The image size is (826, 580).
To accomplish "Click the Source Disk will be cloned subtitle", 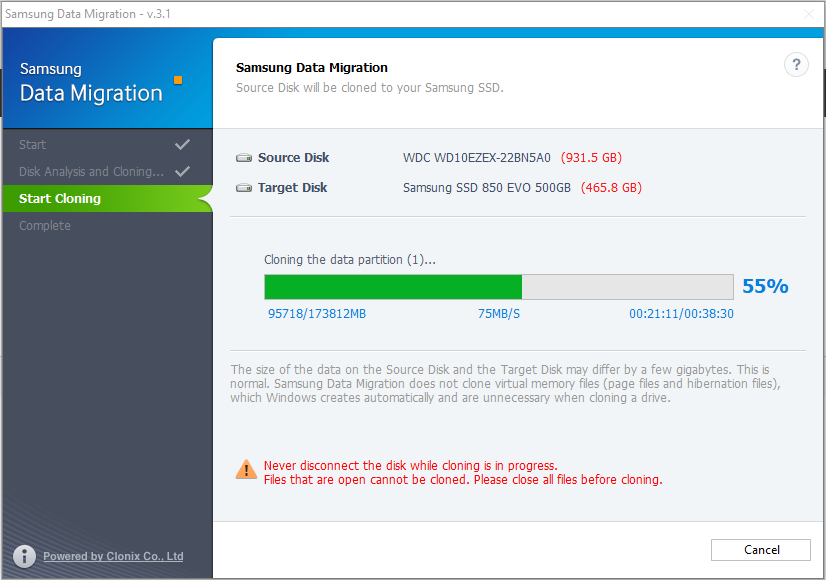I will pos(370,87).
